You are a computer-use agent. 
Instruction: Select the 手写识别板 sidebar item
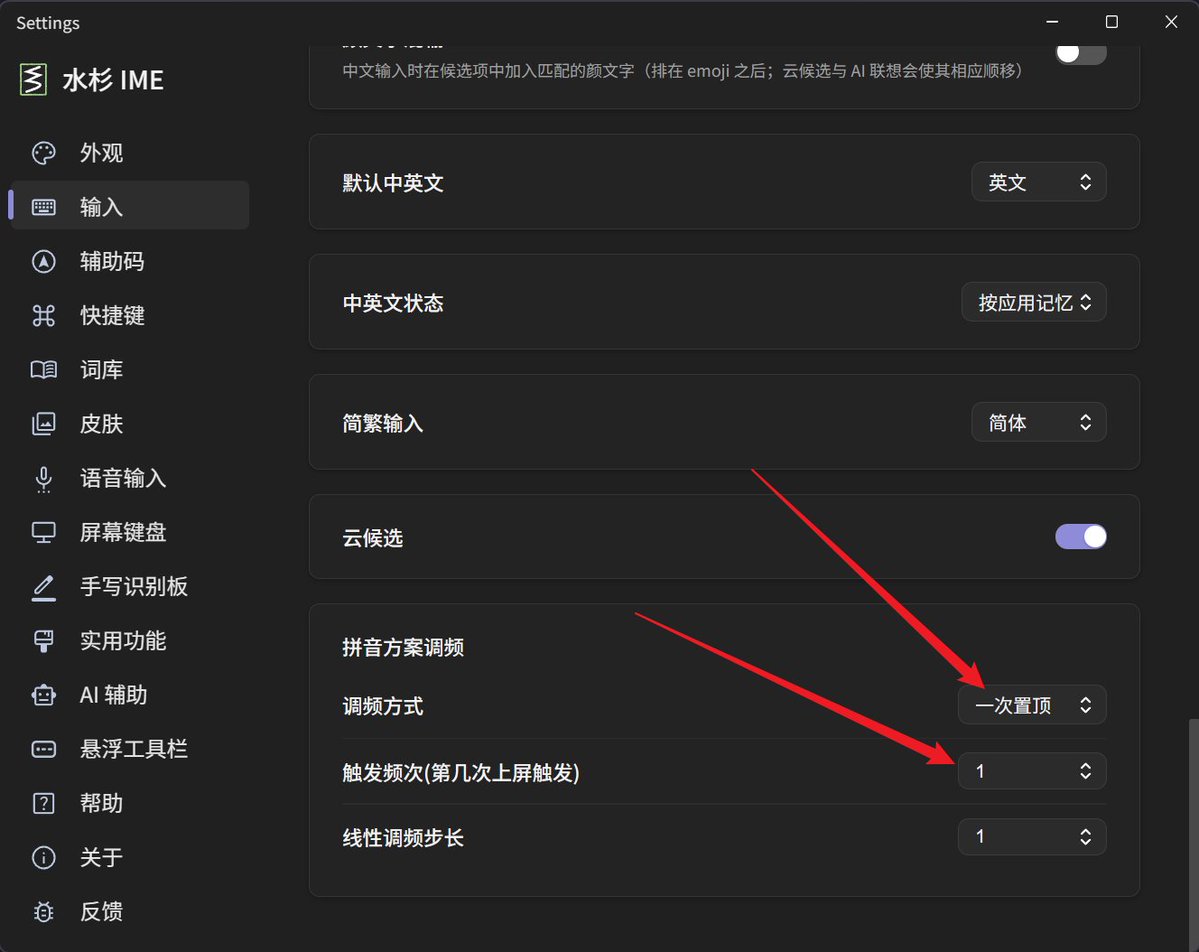point(129,586)
